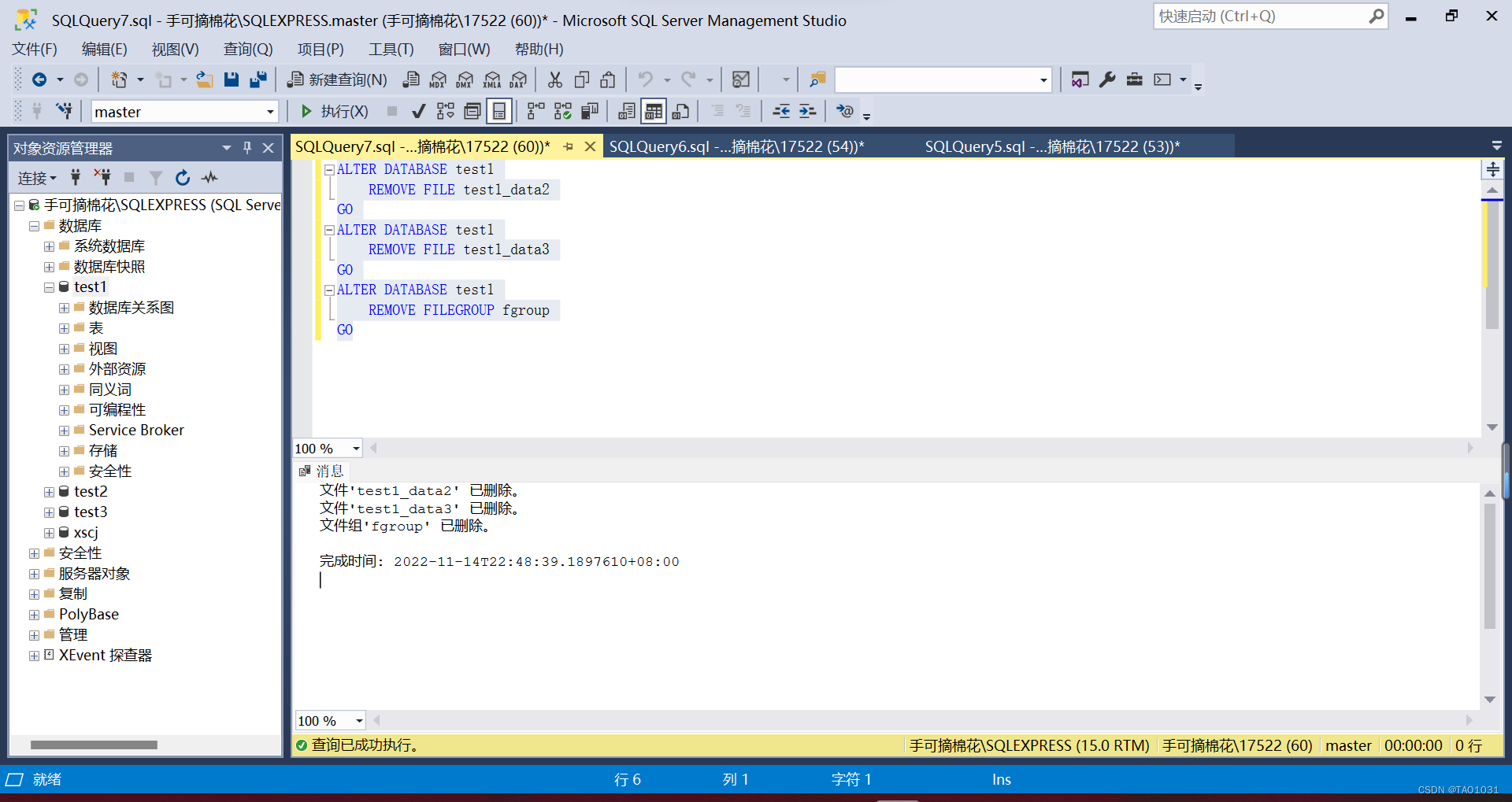Viewport: 1512px width, 802px height.
Task: Click the find combo box in toolbar
Action: [x=943, y=79]
